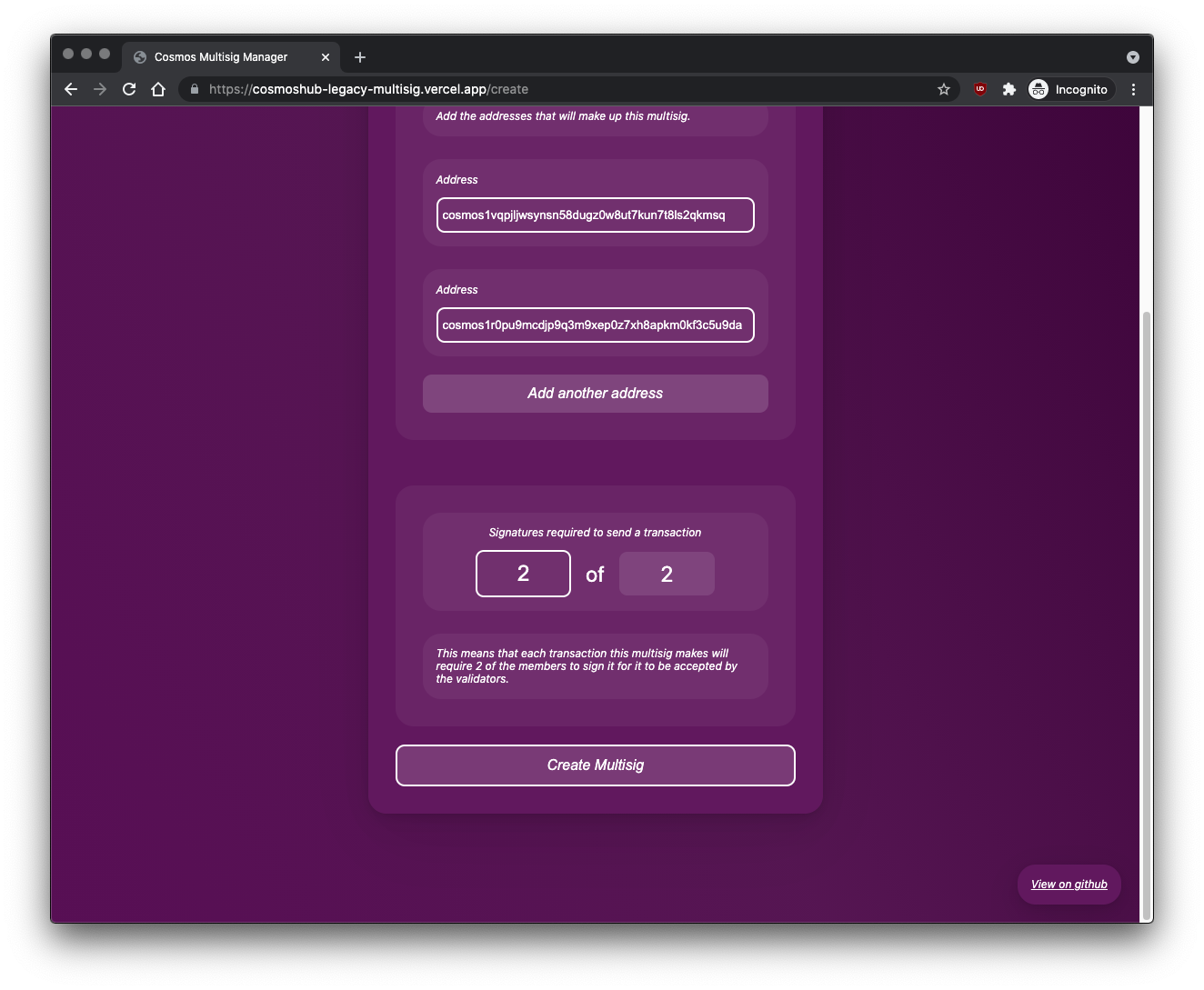Open the browser home page
Image resolution: width=1204 pixels, height=990 pixels.
pos(158,89)
